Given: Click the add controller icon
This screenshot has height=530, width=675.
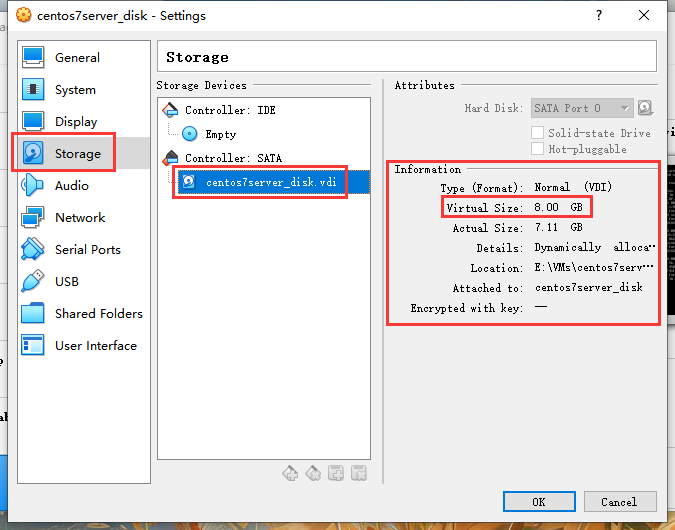Looking at the screenshot, I should [290, 473].
